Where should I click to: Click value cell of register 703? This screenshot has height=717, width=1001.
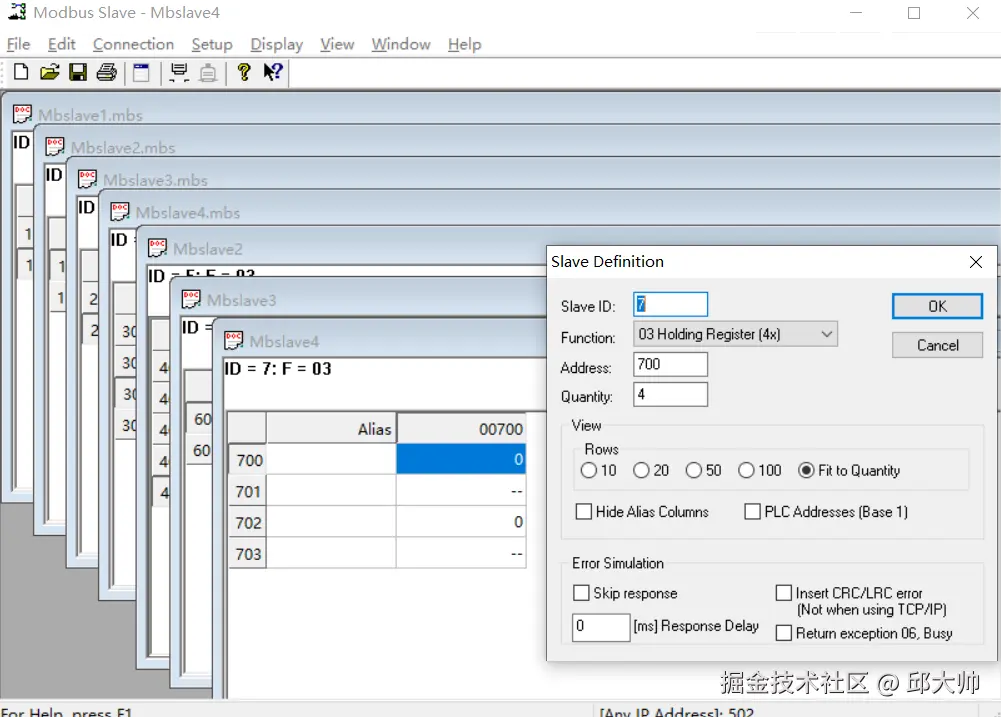461,553
